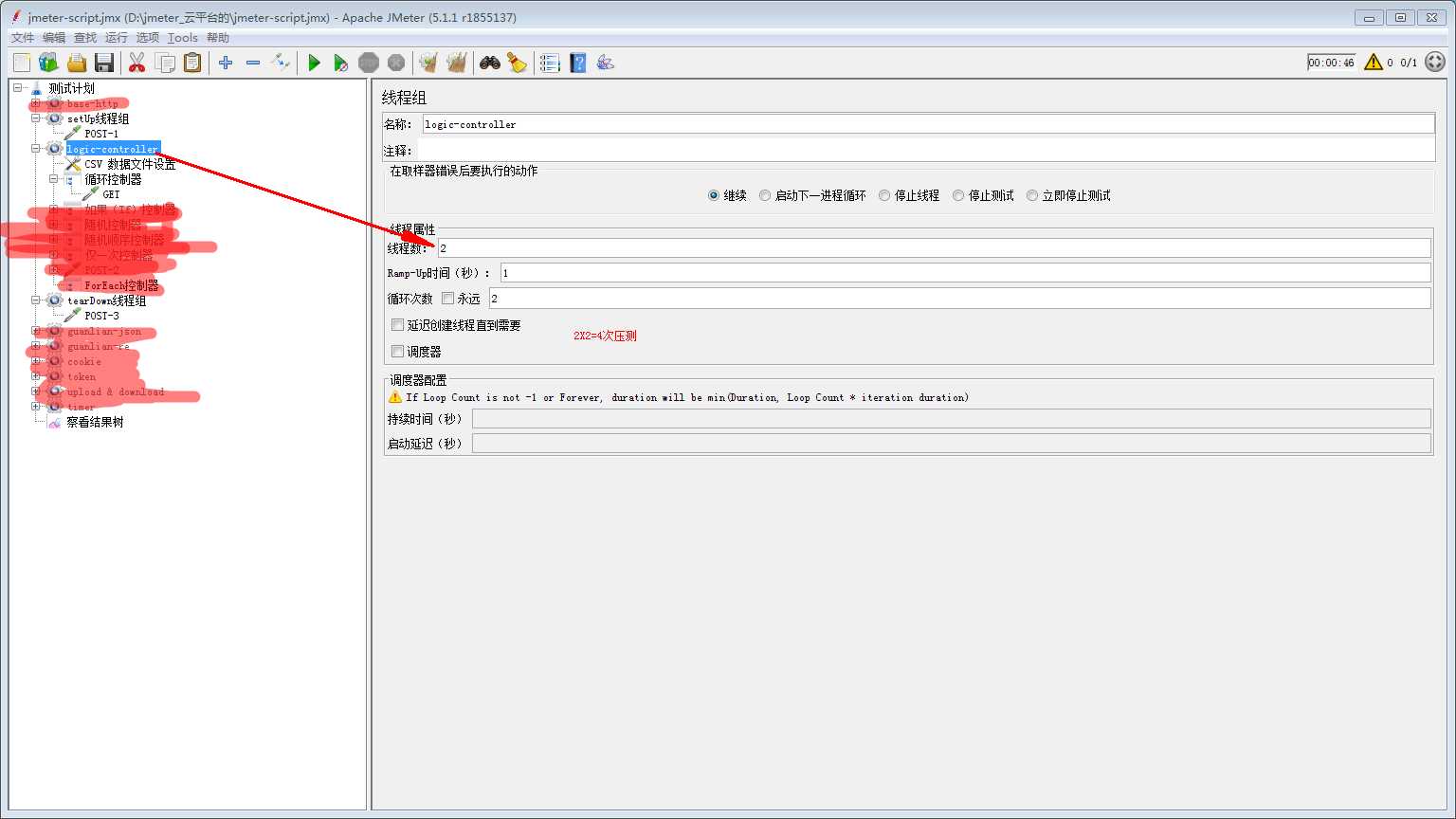Open the 选项 menu
Image resolution: width=1456 pixels, height=819 pixels.
click(148, 38)
